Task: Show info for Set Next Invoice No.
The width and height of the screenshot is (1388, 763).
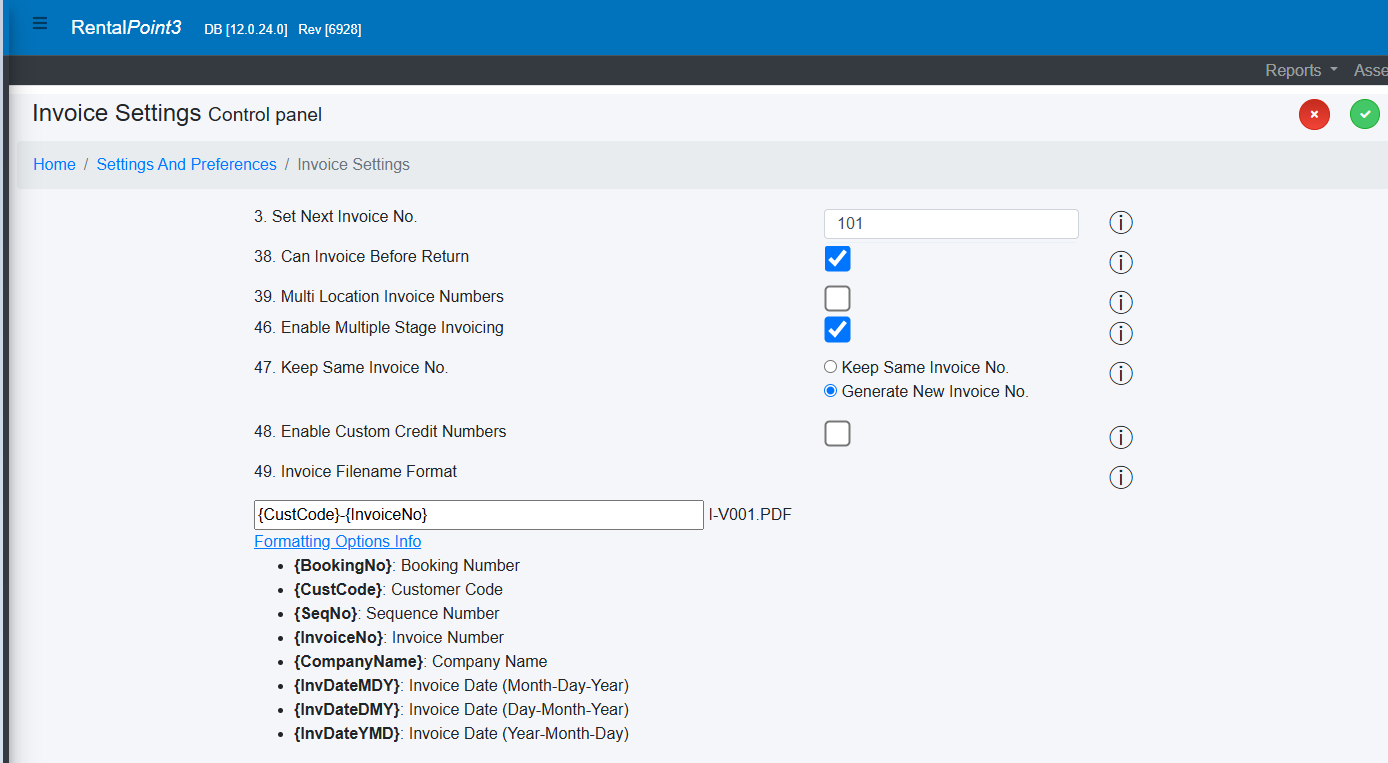Action: (1121, 223)
